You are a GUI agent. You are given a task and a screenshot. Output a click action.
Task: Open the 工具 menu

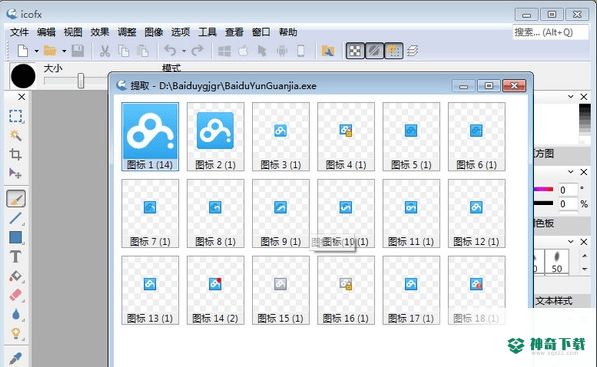click(207, 32)
